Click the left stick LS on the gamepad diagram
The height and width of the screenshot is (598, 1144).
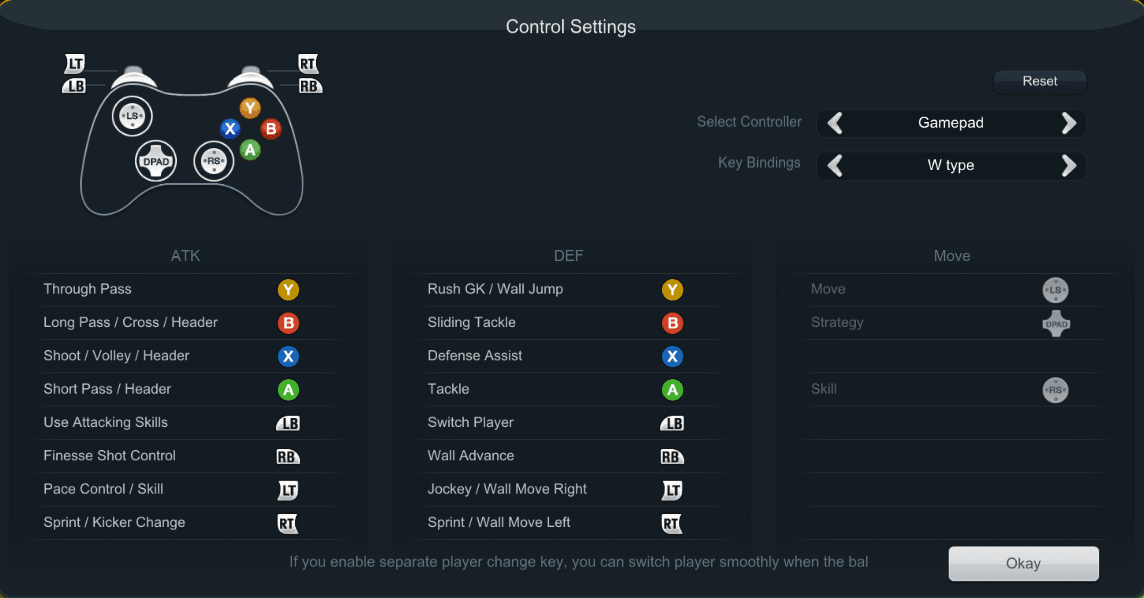132,117
